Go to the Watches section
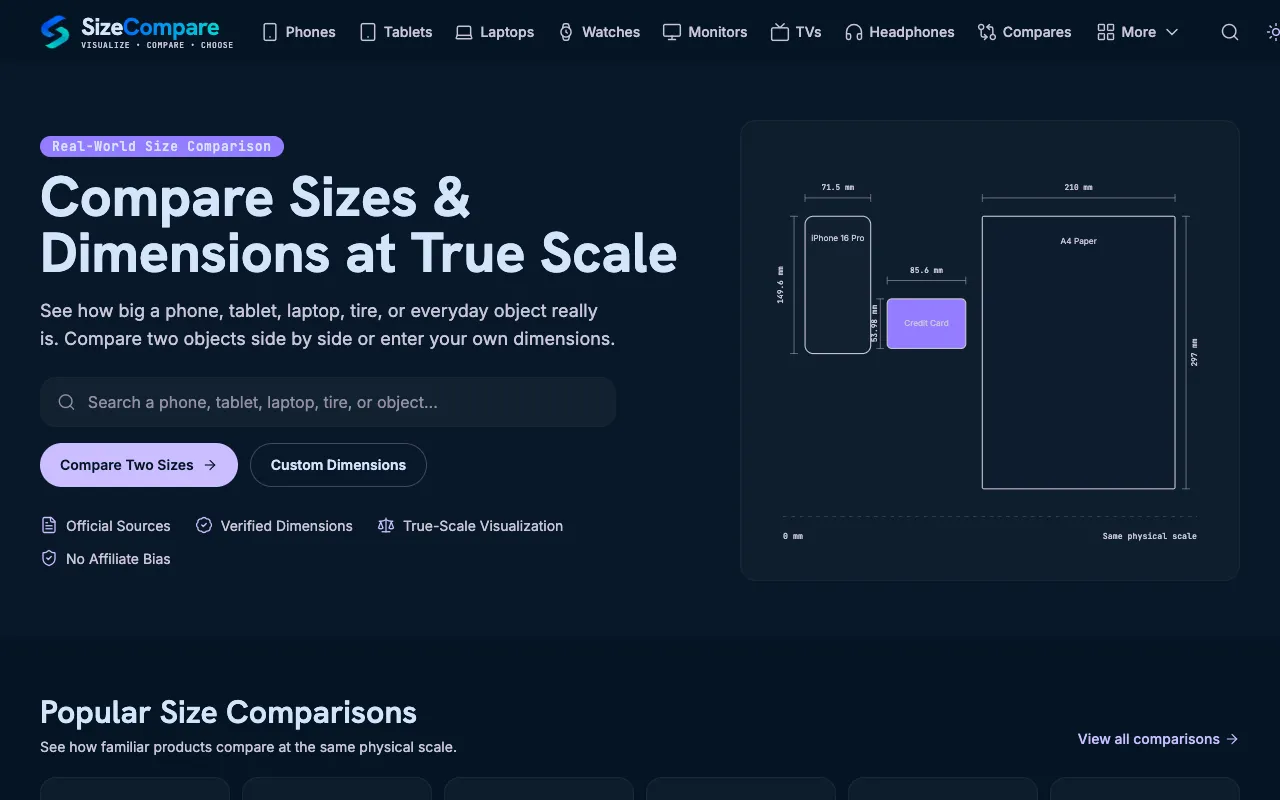The width and height of the screenshot is (1280, 800). coord(599,32)
